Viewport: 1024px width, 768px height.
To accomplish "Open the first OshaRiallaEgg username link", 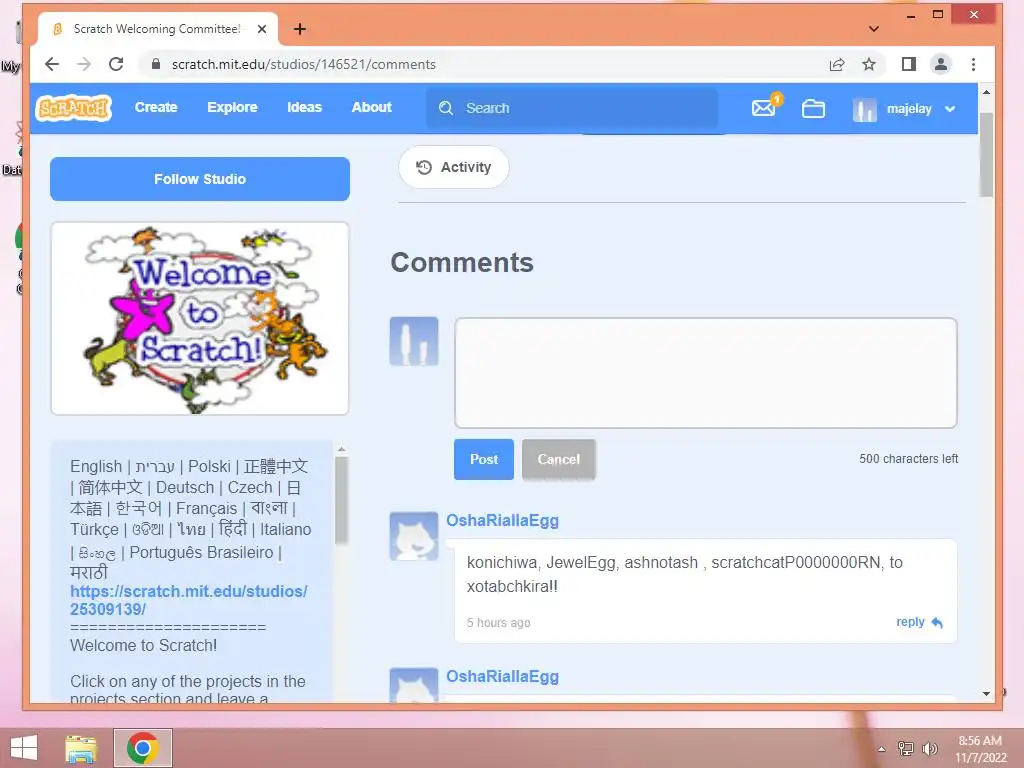I will [x=502, y=520].
